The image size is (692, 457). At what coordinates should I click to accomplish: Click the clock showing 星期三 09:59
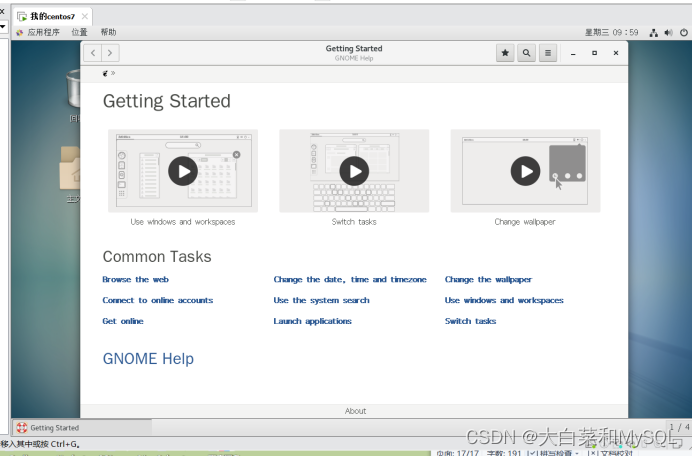[x=612, y=32]
